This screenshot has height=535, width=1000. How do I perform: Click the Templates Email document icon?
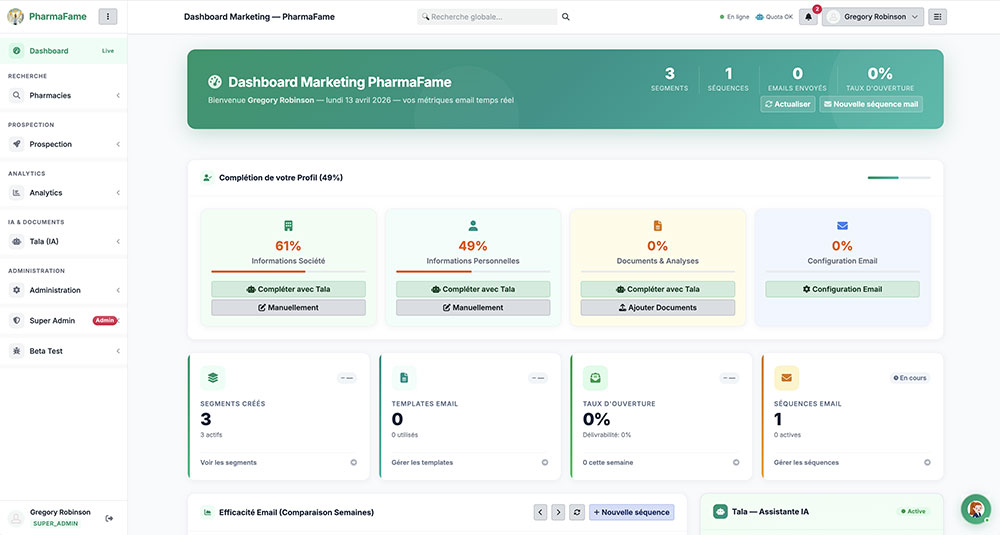tap(404, 378)
